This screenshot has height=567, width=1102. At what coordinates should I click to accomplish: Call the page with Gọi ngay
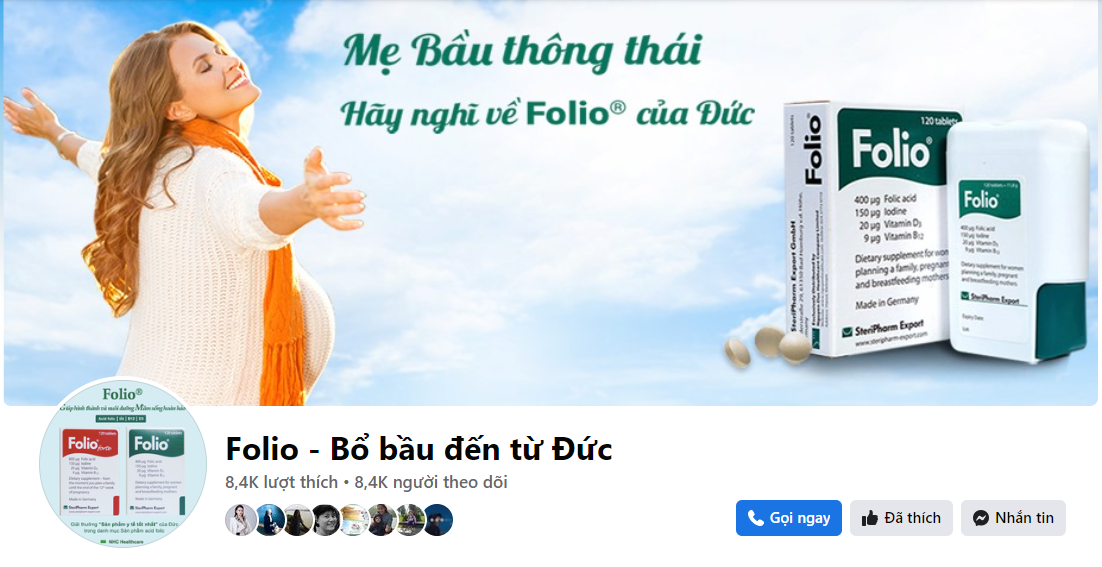click(x=789, y=519)
